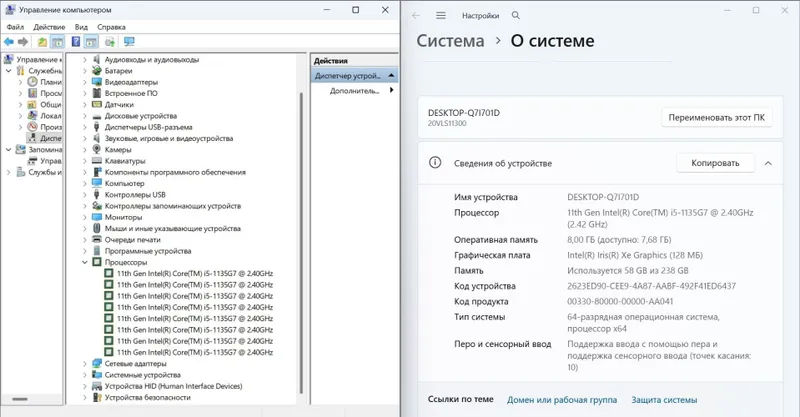Expand the Мыши и иные указывающие устройства node
Viewport: 800px width, 417px height.
coord(85,228)
